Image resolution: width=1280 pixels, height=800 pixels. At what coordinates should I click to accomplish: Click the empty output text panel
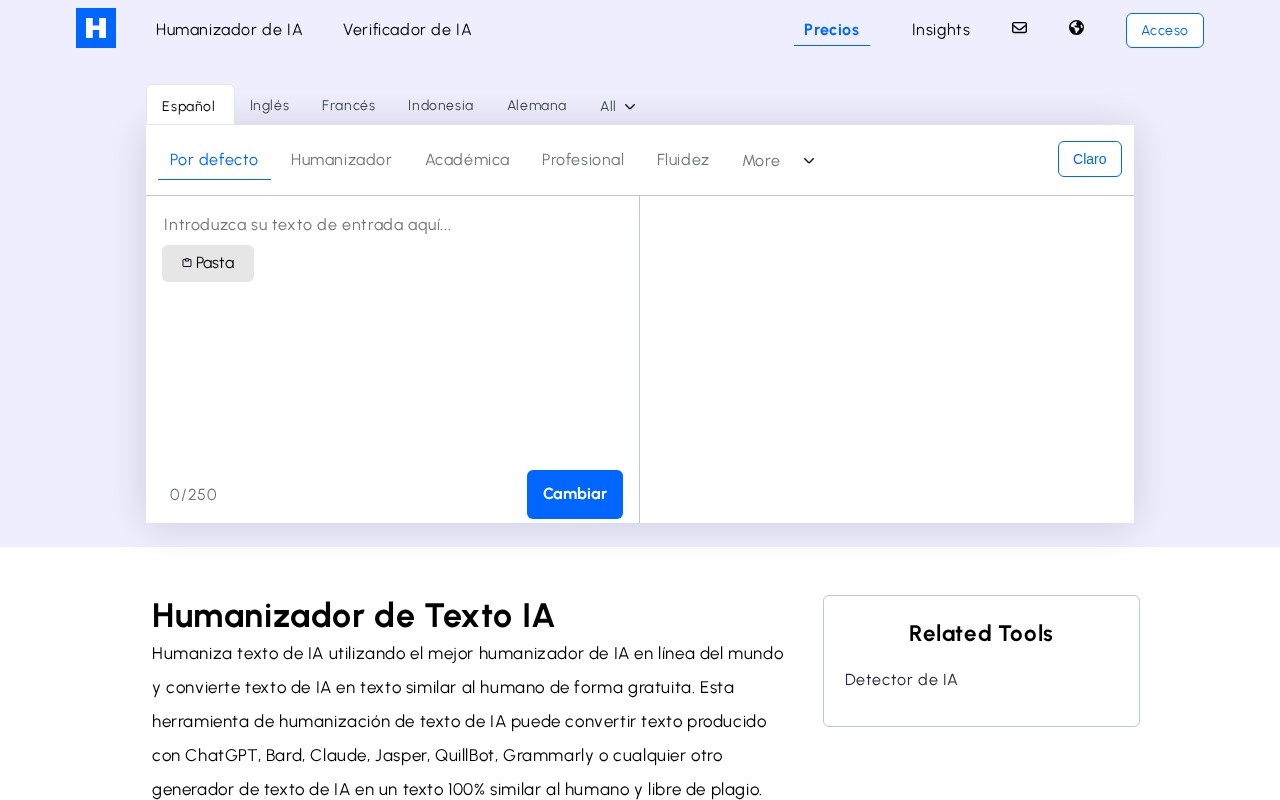[x=887, y=359]
